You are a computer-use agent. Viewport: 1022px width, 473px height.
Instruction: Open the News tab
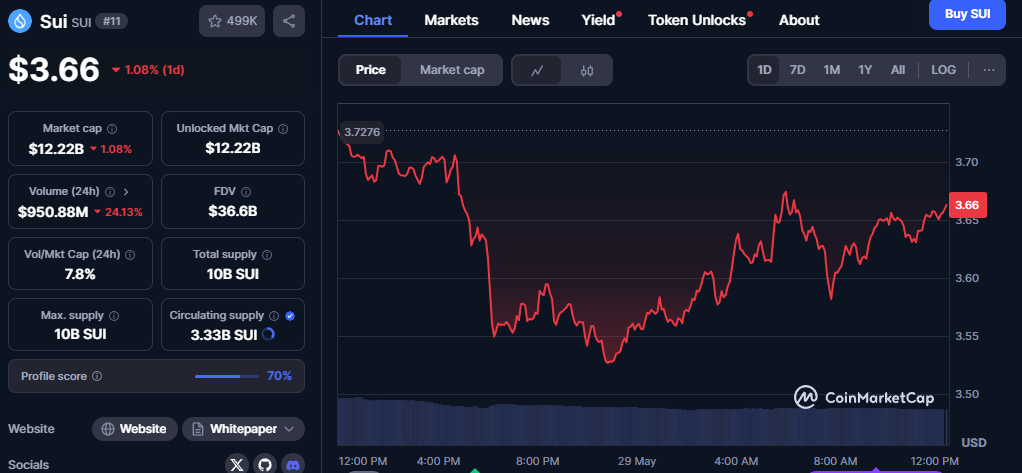click(530, 20)
